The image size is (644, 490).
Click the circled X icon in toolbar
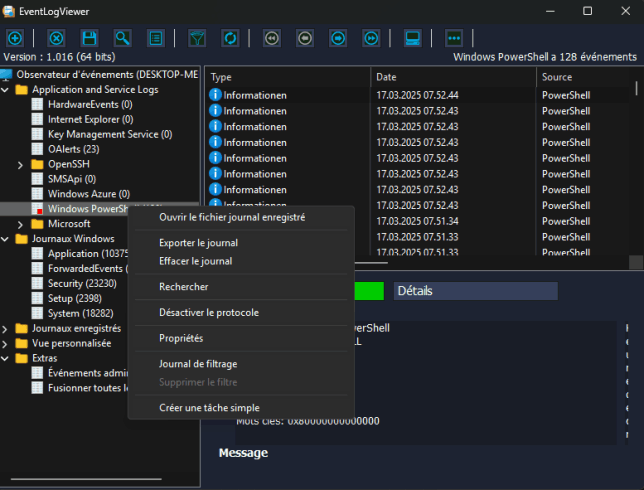[56, 38]
